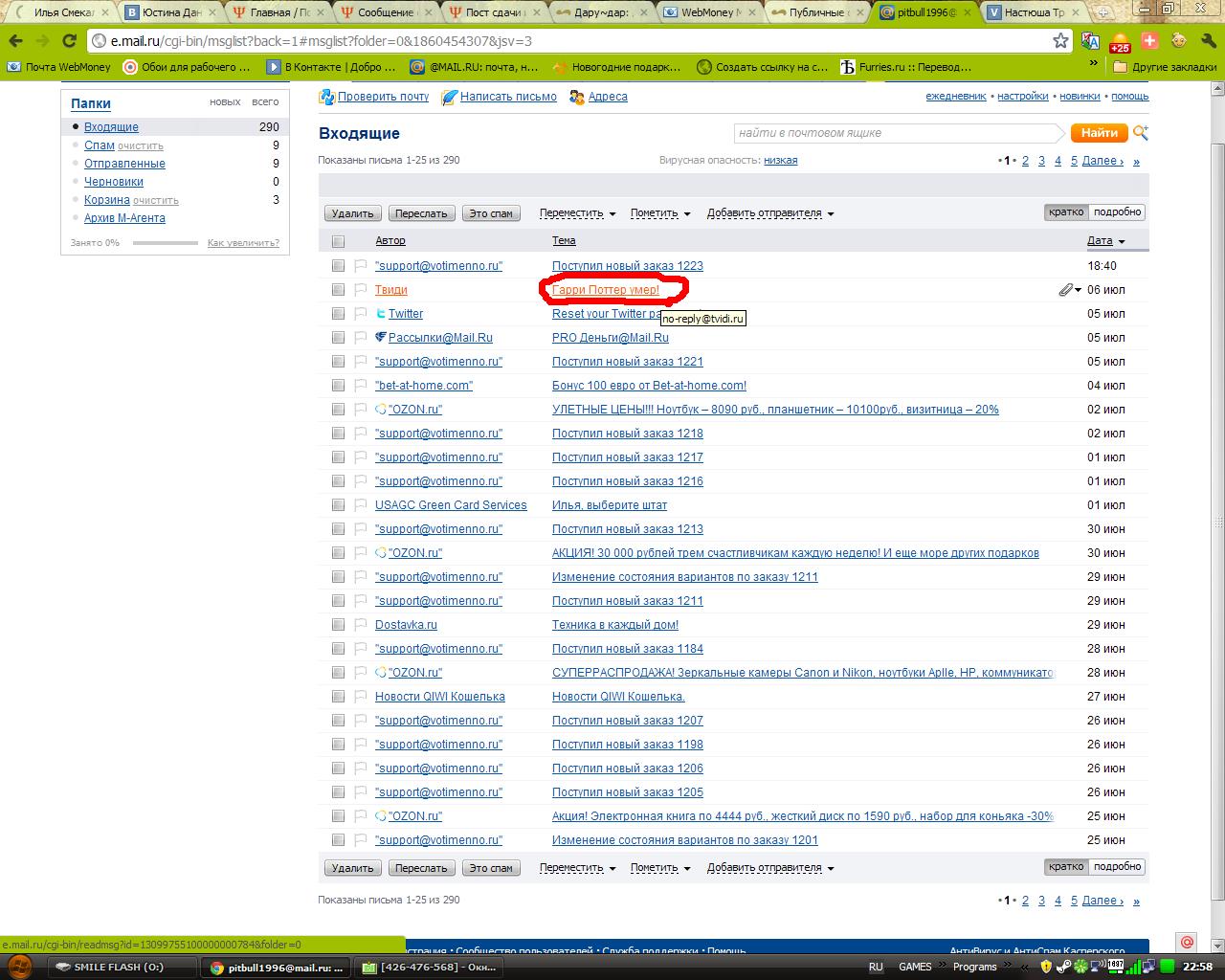Screen dimensions: 1225x980
Task: Open Гарри Поттер умер! email
Action: point(606,290)
